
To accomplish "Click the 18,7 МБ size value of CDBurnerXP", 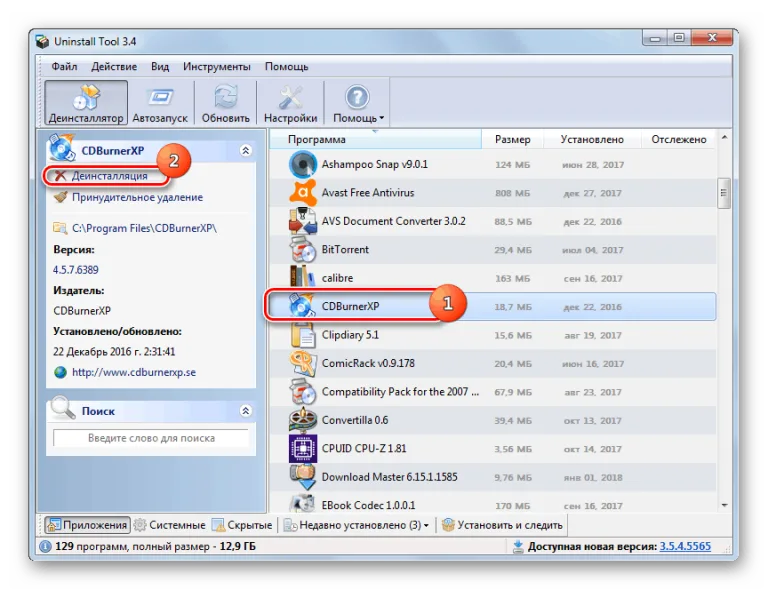I will (x=513, y=307).
